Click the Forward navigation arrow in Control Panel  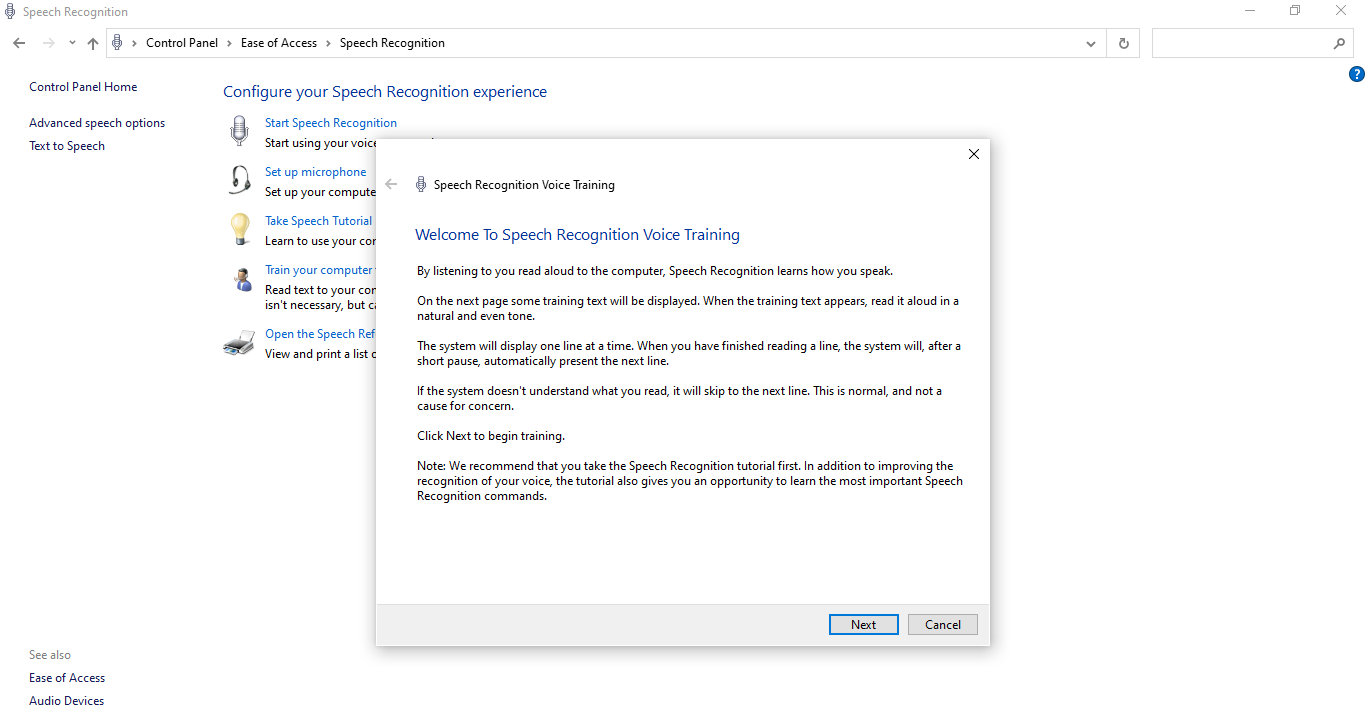click(48, 43)
